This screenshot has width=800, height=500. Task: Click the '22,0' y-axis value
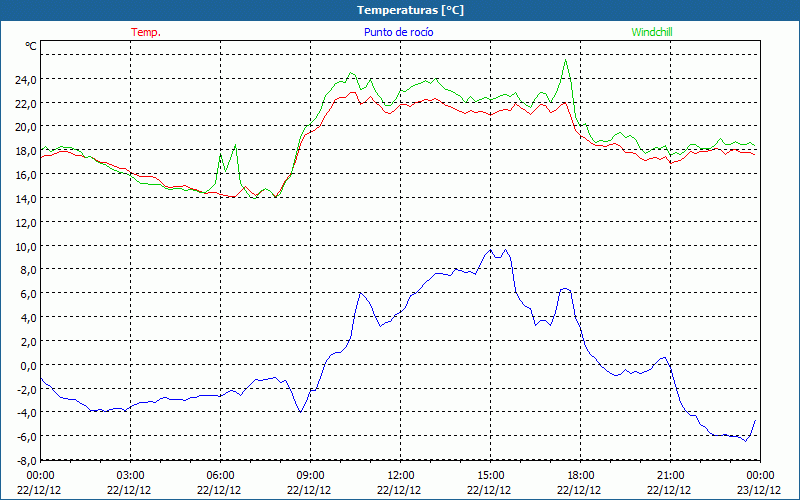pos(26,104)
